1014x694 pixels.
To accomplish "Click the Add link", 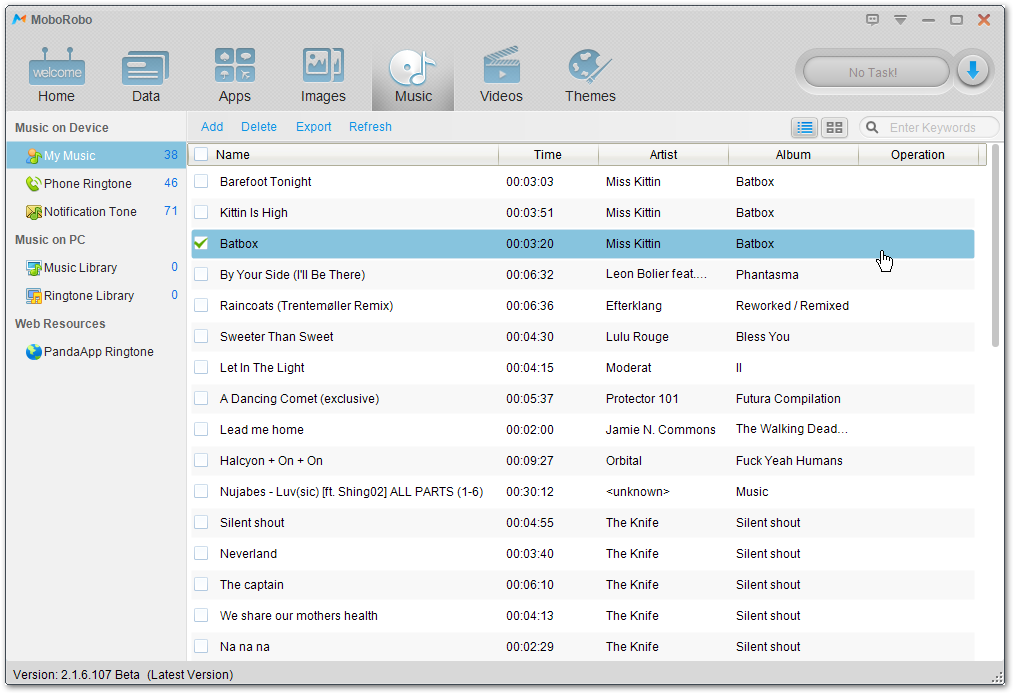I will pos(211,127).
